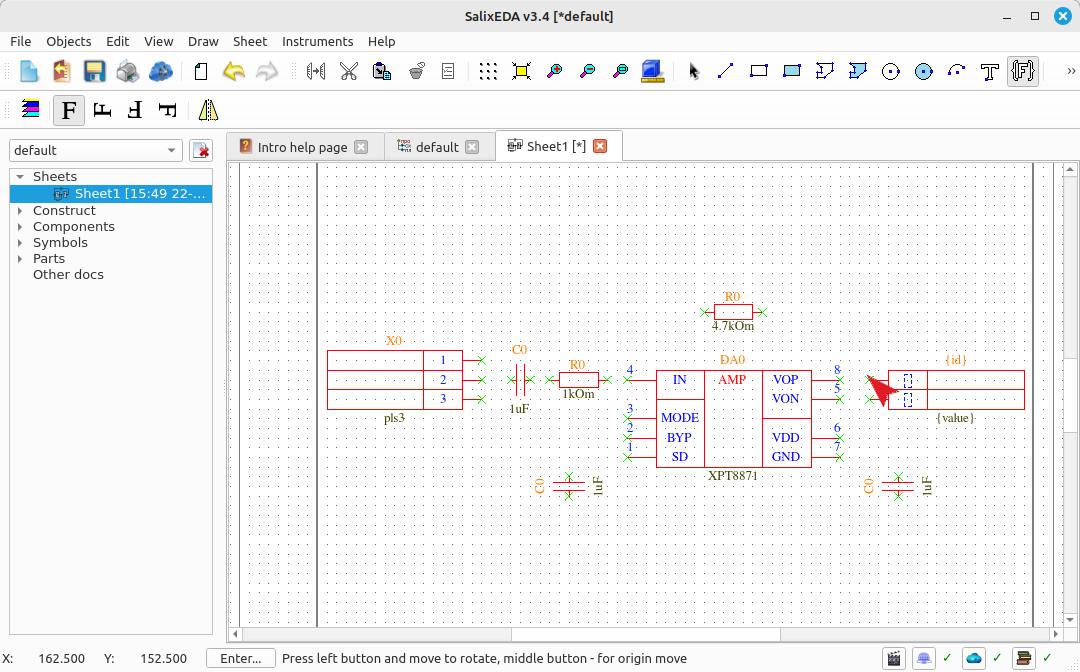Expand the toolbar overflow chevron
The image size is (1080, 672).
1071,71
